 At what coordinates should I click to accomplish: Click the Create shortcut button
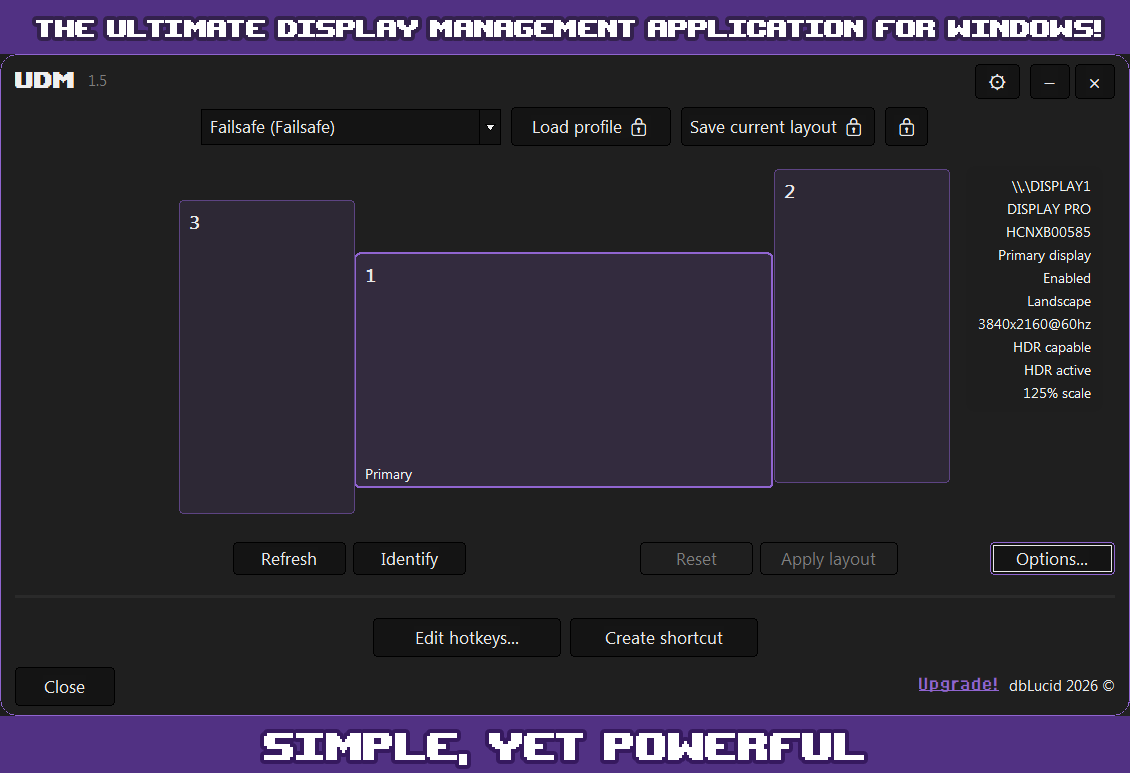[664, 638]
